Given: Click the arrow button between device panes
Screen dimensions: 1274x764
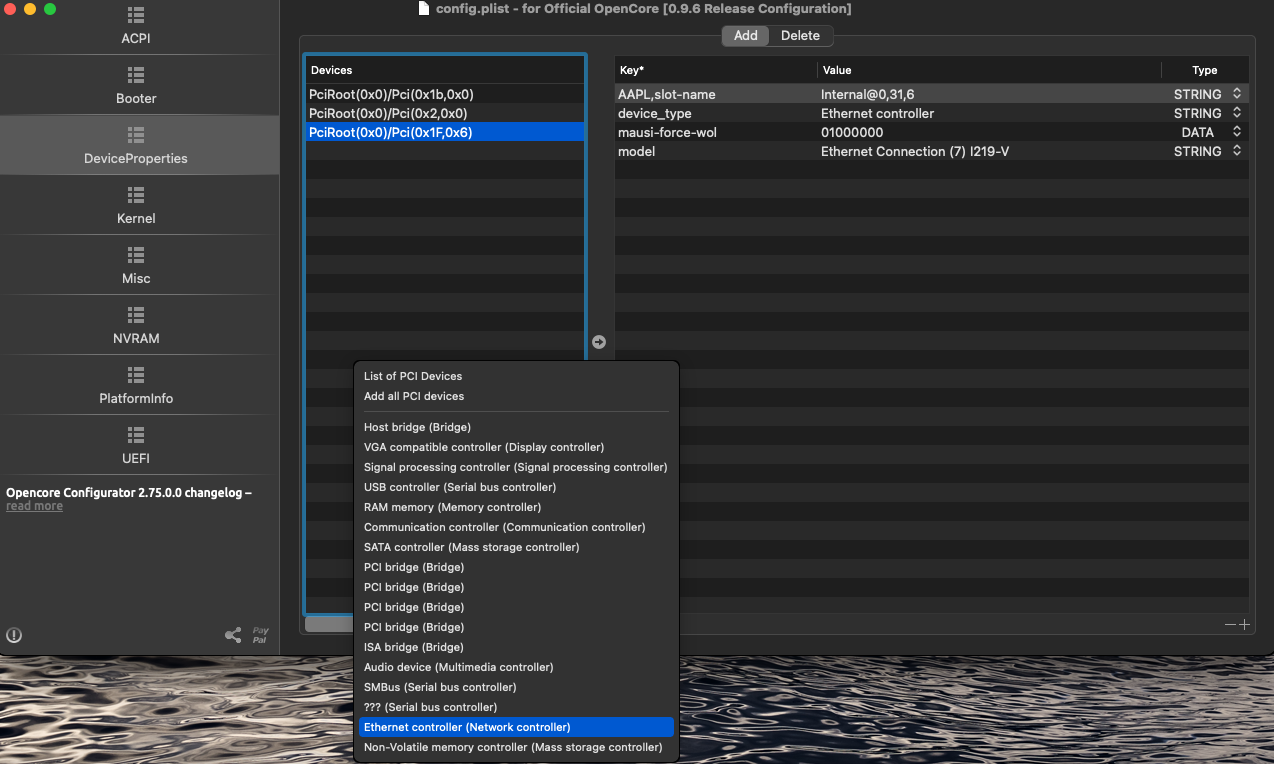Looking at the screenshot, I should [599, 342].
